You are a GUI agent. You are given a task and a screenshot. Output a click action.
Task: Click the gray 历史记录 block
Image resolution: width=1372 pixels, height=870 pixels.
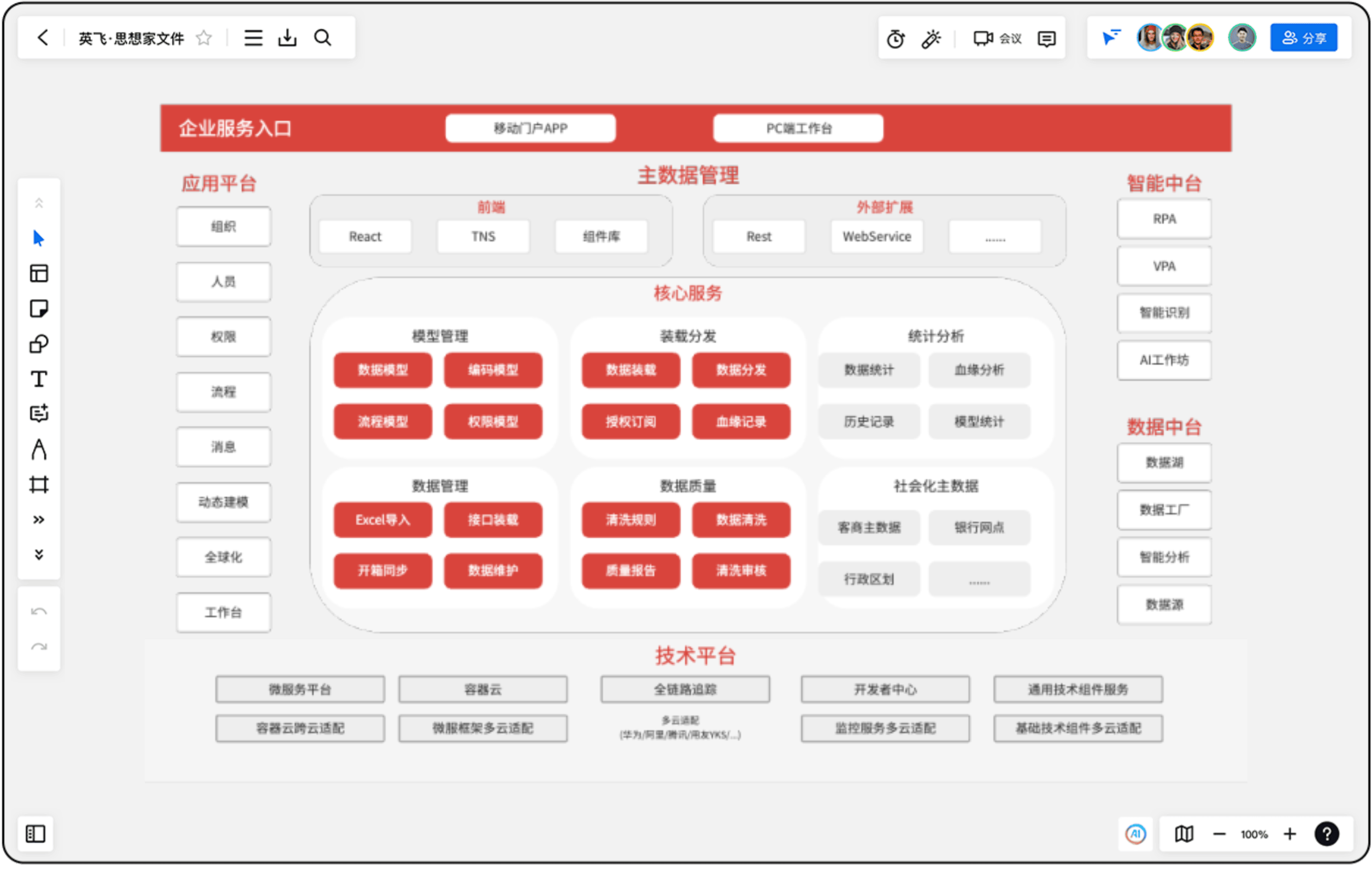tap(869, 421)
